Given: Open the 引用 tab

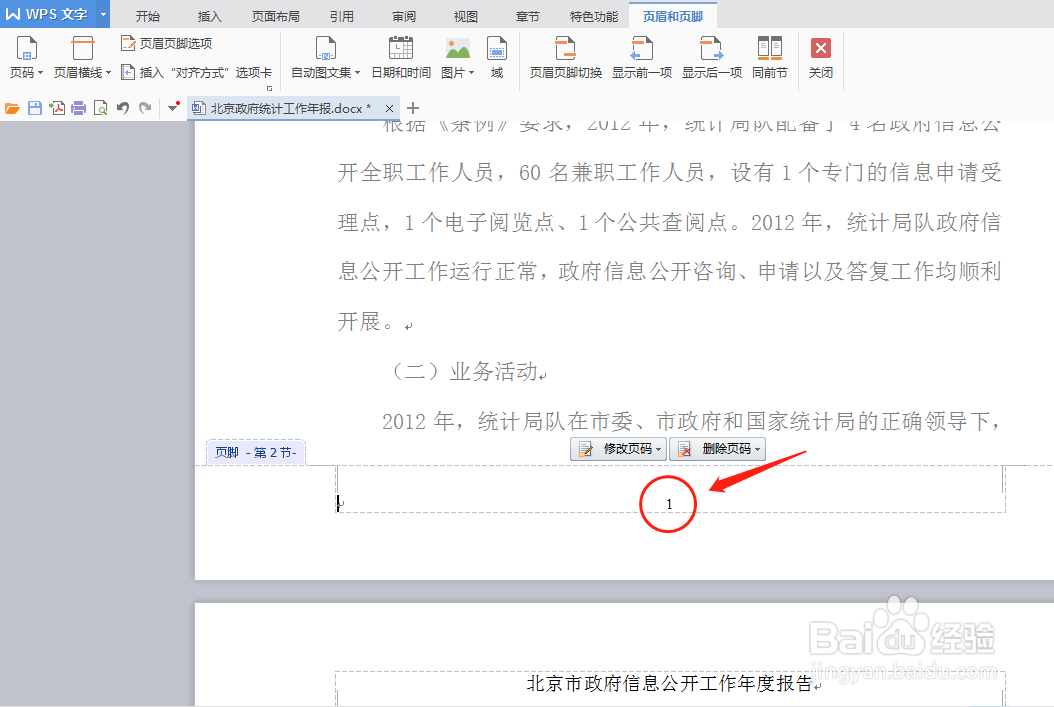Looking at the screenshot, I should click(x=342, y=16).
